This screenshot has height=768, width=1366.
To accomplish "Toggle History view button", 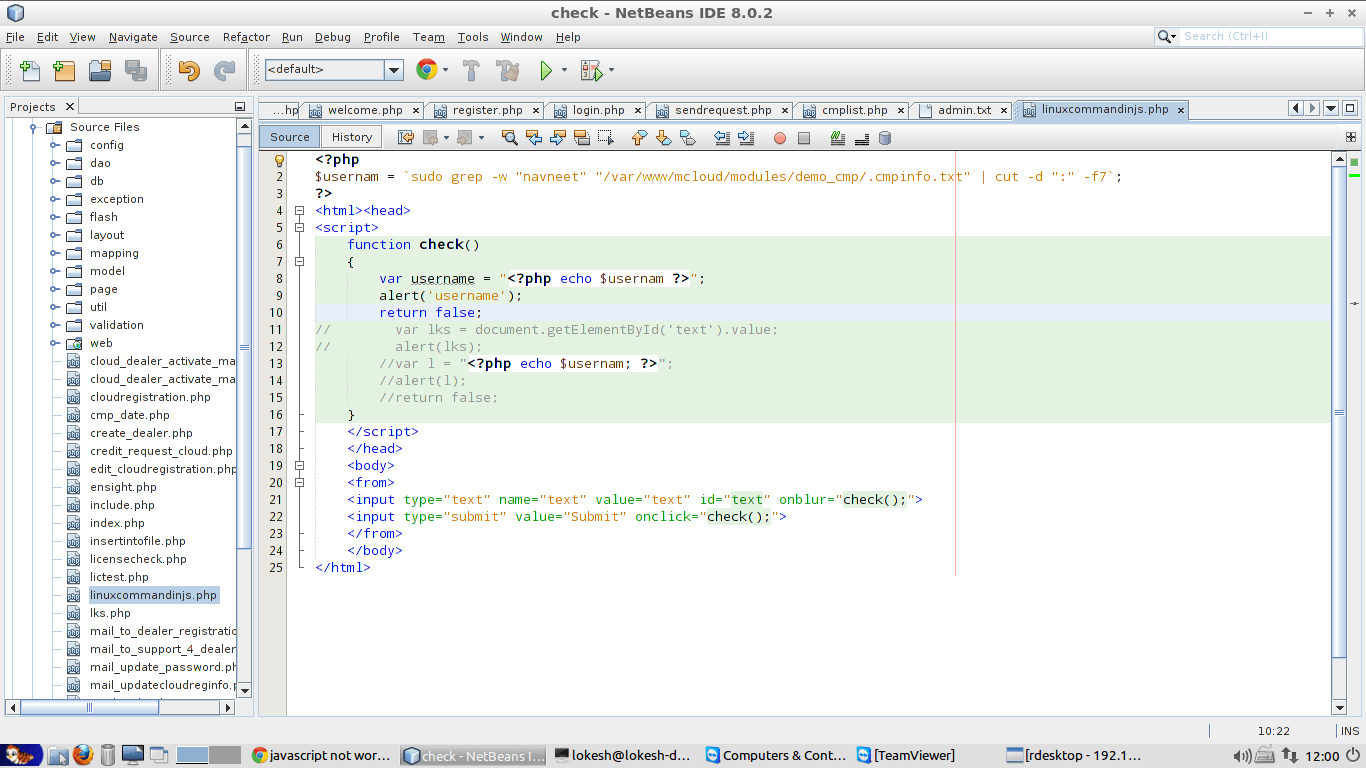I will pyautogui.click(x=352, y=137).
